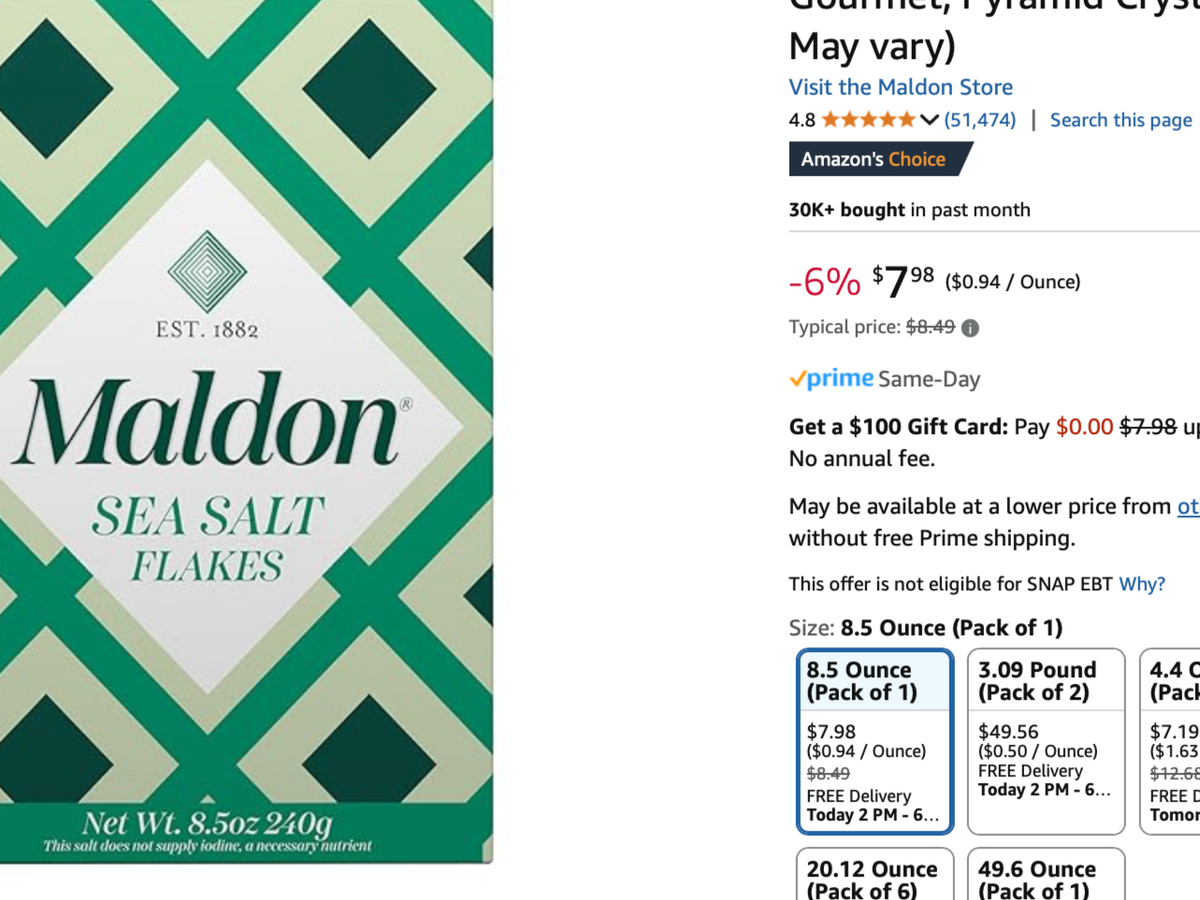This screenshot has width=1200, height=900.
Task: Select the 3.09 Pound (Pack of 2) size
Action: [x=1045, y=740]
